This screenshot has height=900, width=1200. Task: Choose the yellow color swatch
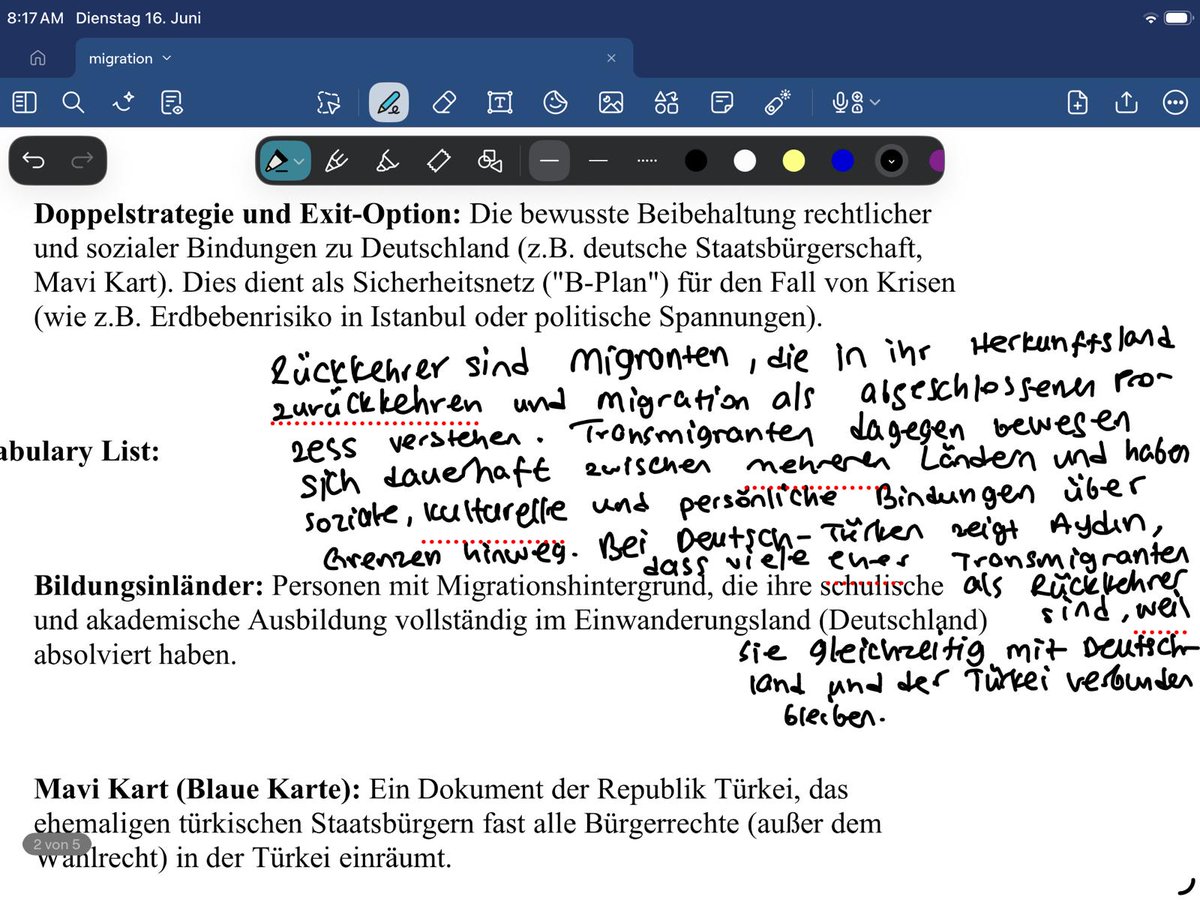(x=794, y=160)
